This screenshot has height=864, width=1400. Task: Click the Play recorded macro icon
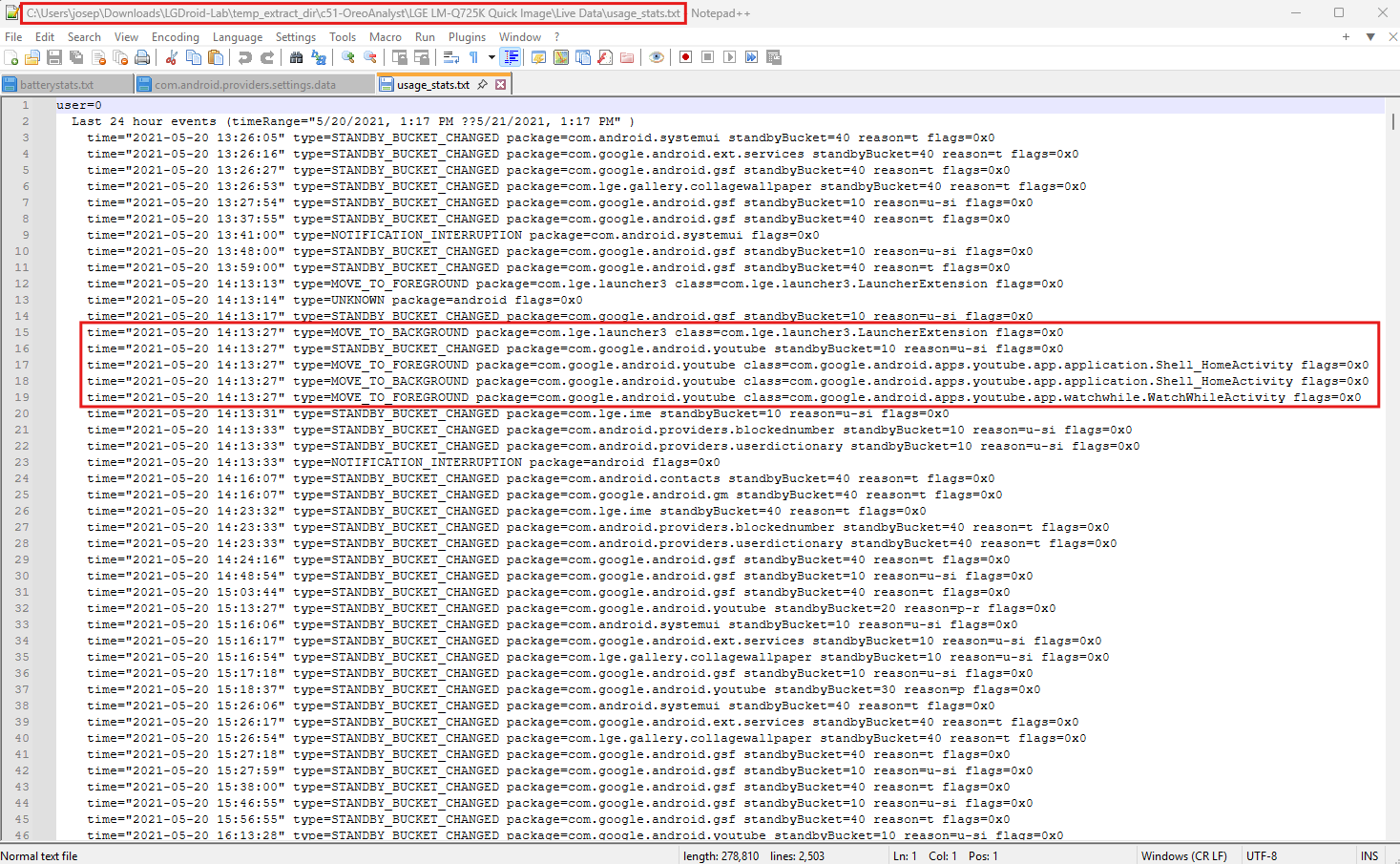point(729,57)
